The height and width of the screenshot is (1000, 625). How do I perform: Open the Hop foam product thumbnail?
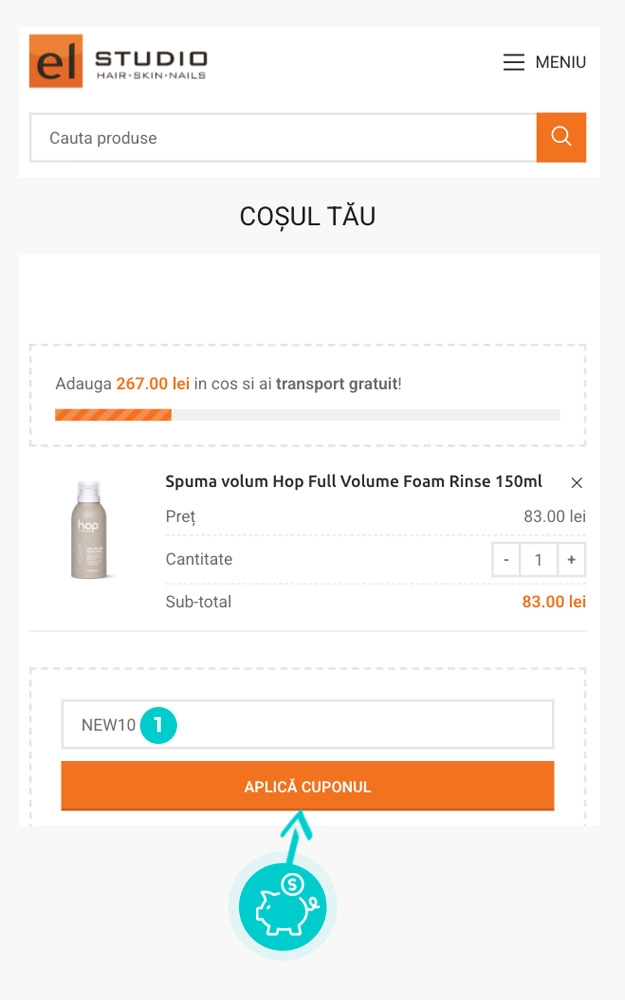coord(88,530)
